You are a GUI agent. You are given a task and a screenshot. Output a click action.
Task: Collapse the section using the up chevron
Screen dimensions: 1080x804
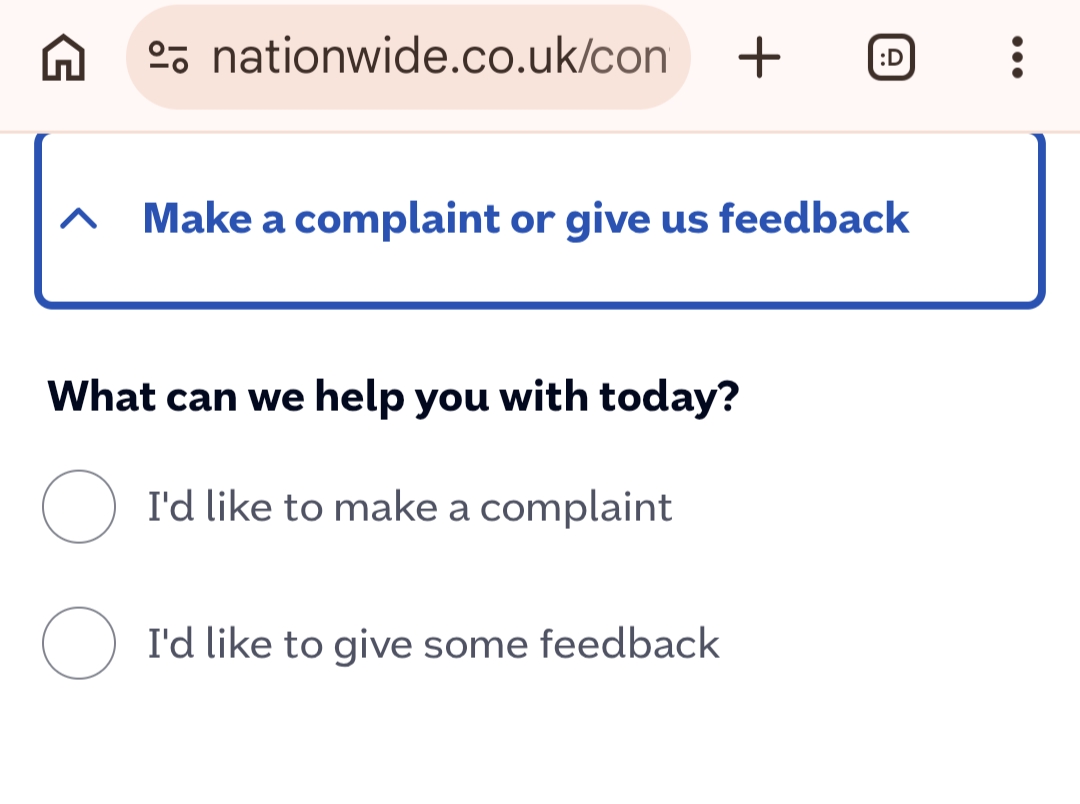(x=79, y=219)
